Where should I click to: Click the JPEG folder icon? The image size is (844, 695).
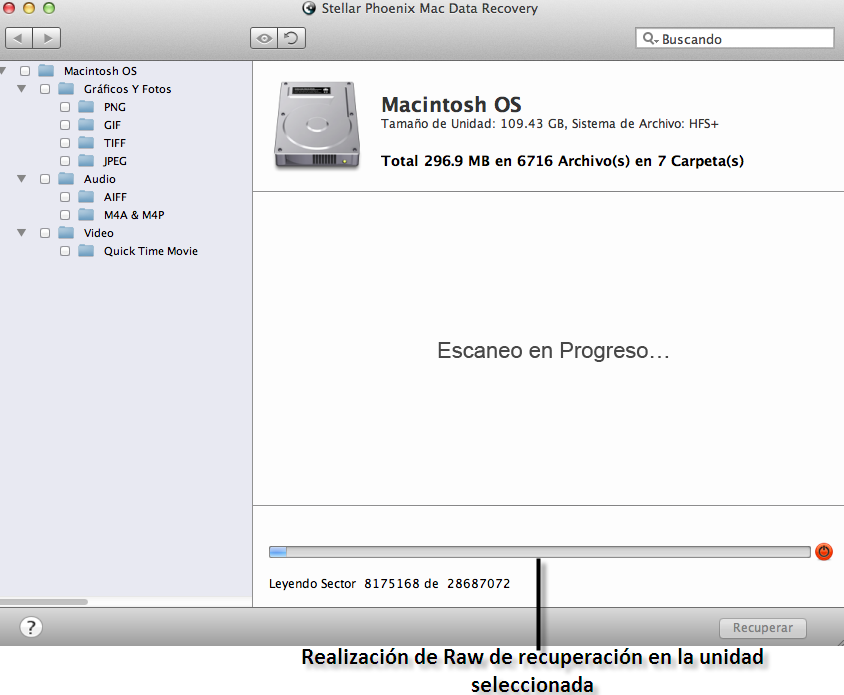(86, 160)
